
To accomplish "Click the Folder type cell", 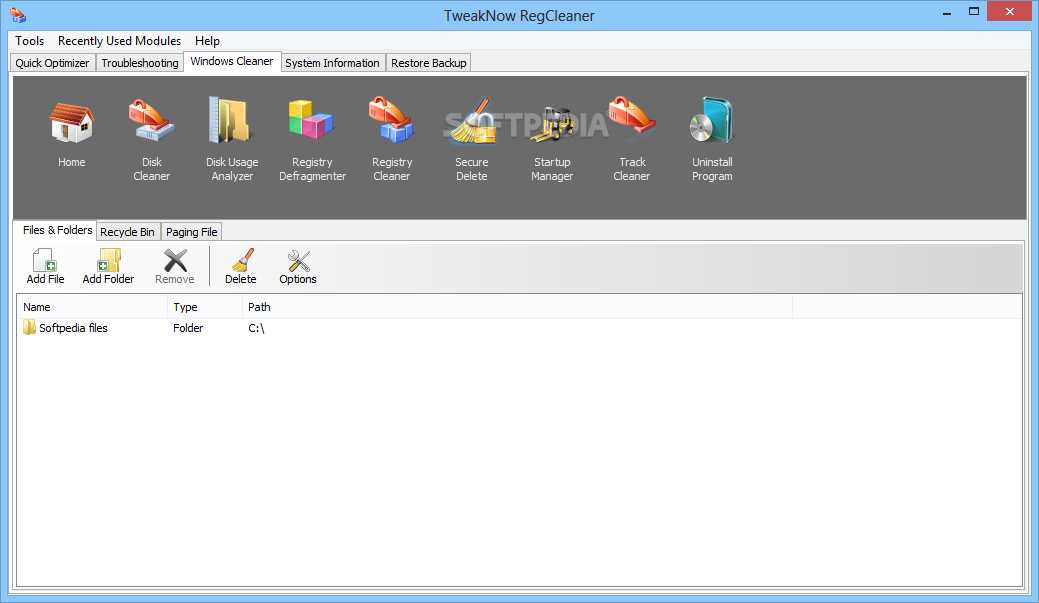I will [x=188, y=328].
